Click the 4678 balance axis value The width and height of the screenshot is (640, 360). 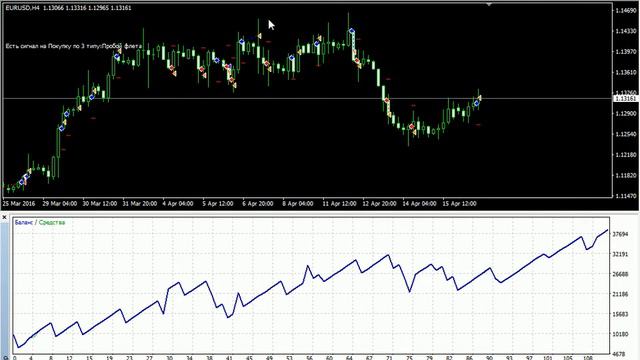point(620,354)
